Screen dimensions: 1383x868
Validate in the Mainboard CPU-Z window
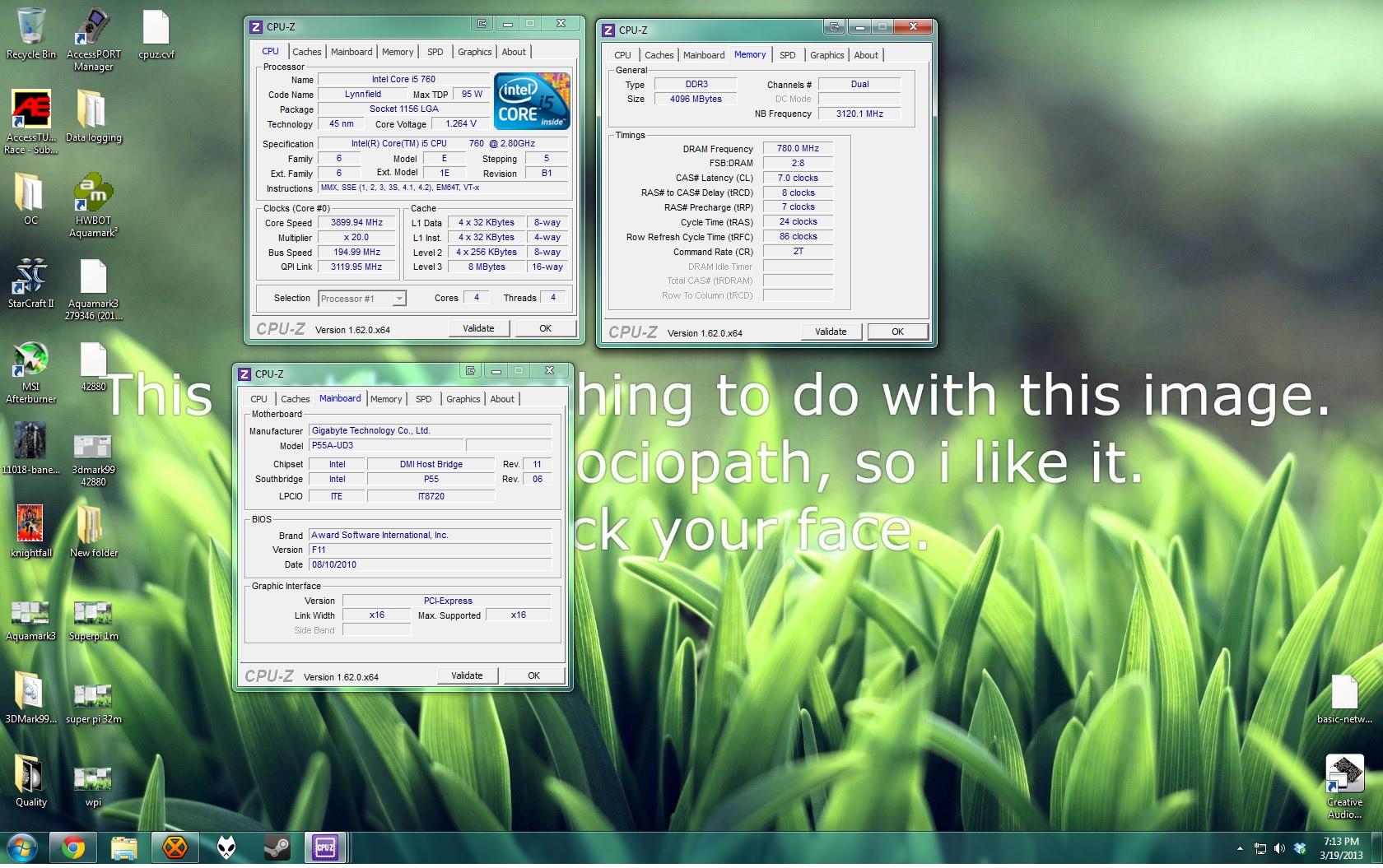(467, 675)
